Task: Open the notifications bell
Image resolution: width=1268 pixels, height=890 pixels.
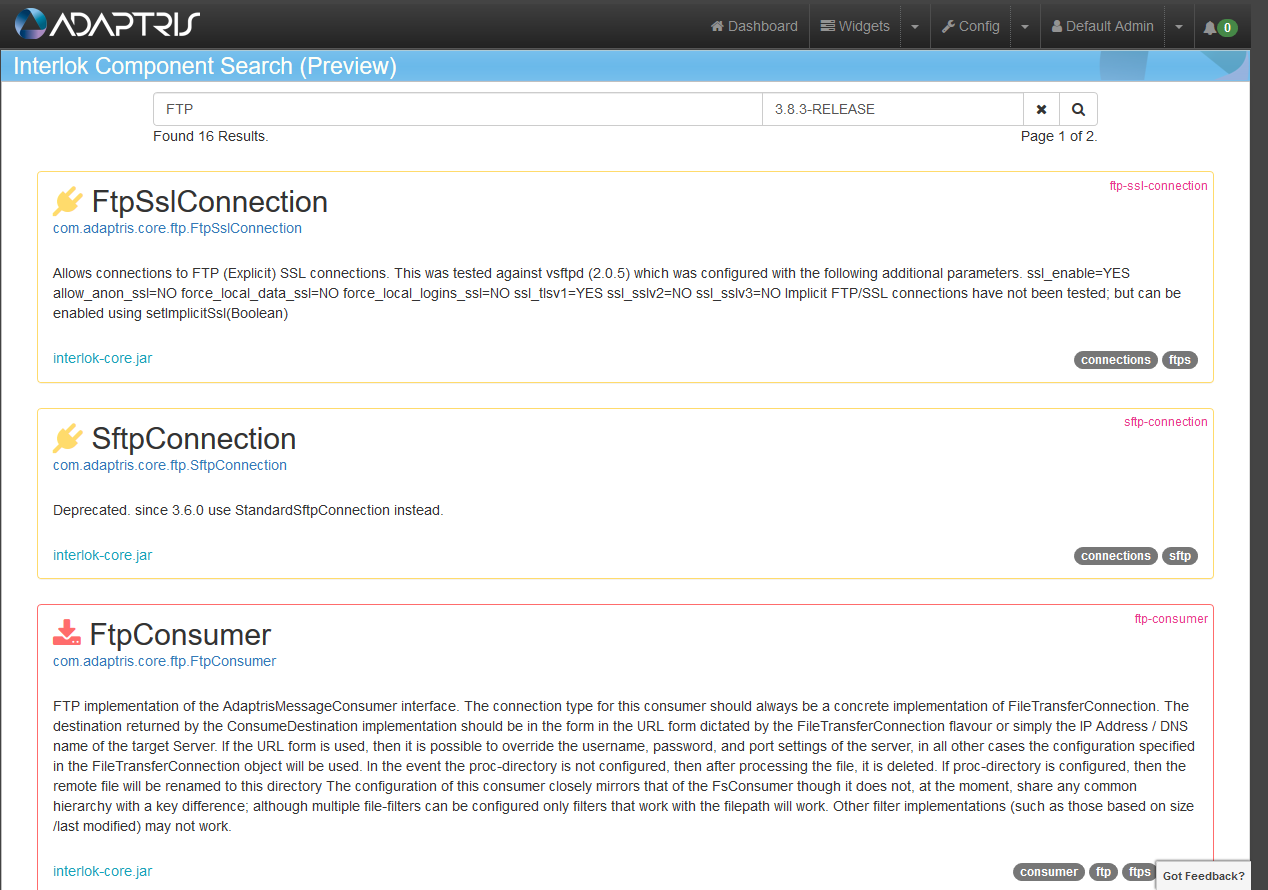Action: 1220,27
